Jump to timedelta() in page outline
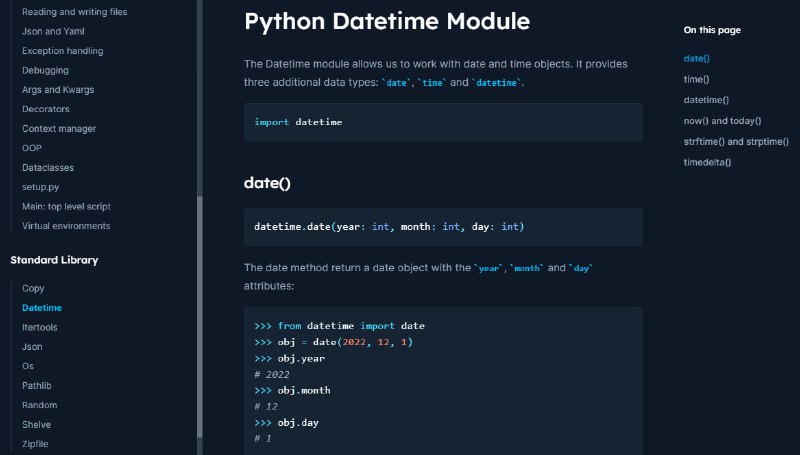 (x=707, y=162)
